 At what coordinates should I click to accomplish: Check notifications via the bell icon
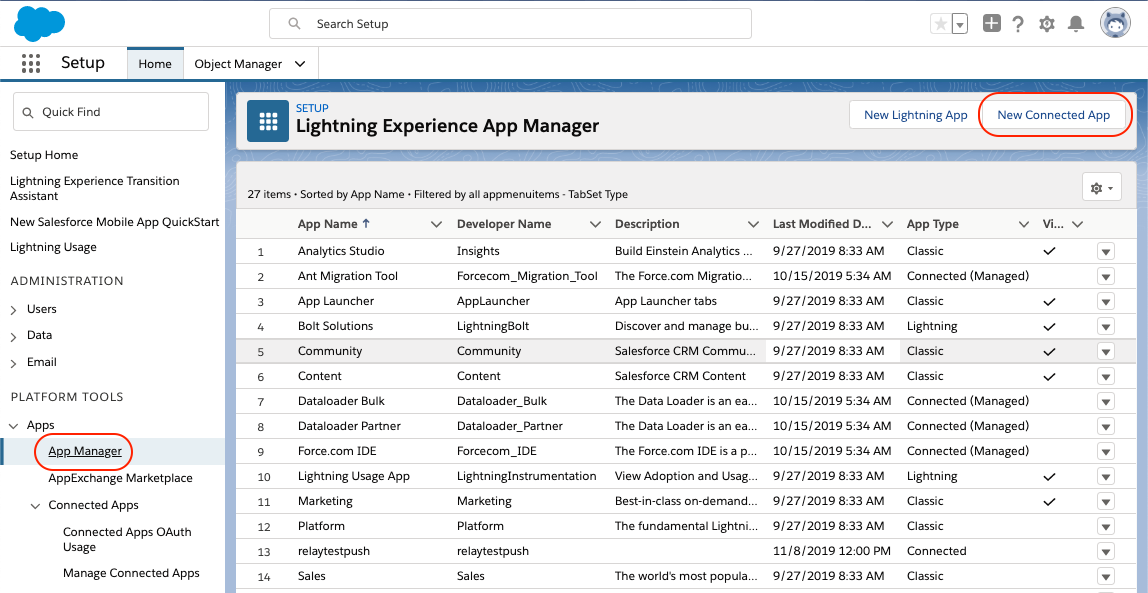coord(1075,23)
